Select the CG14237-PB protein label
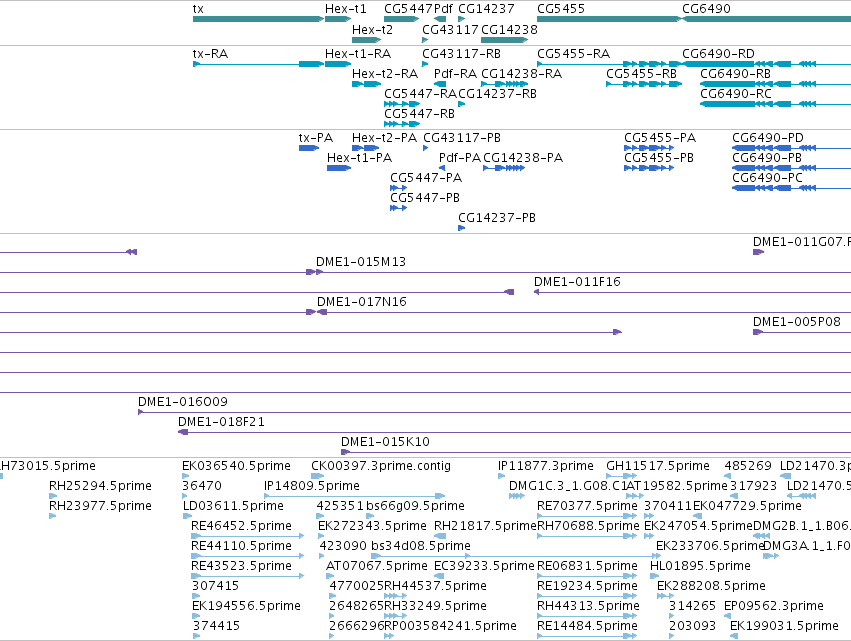Viewport: 851px width, 641px height. (x=497, y=218)
